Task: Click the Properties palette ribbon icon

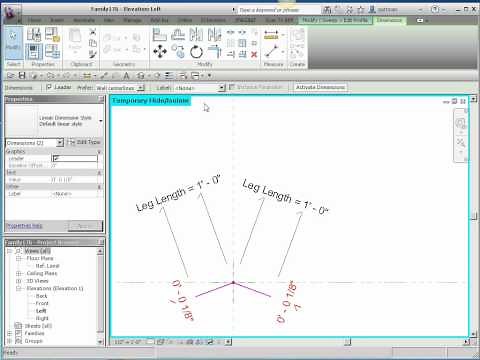Action: 34,52
